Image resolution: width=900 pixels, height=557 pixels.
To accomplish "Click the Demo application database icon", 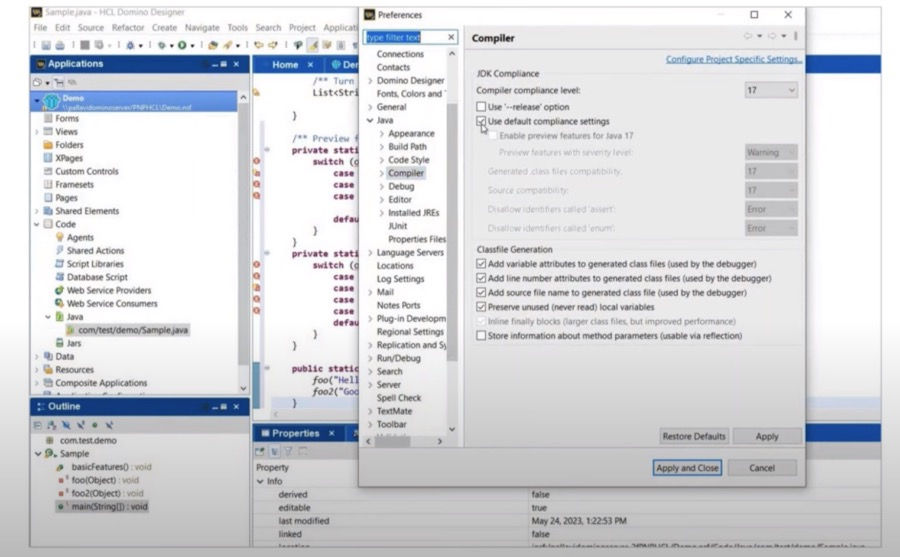I will pyautogui.click(x=51, y=102).
